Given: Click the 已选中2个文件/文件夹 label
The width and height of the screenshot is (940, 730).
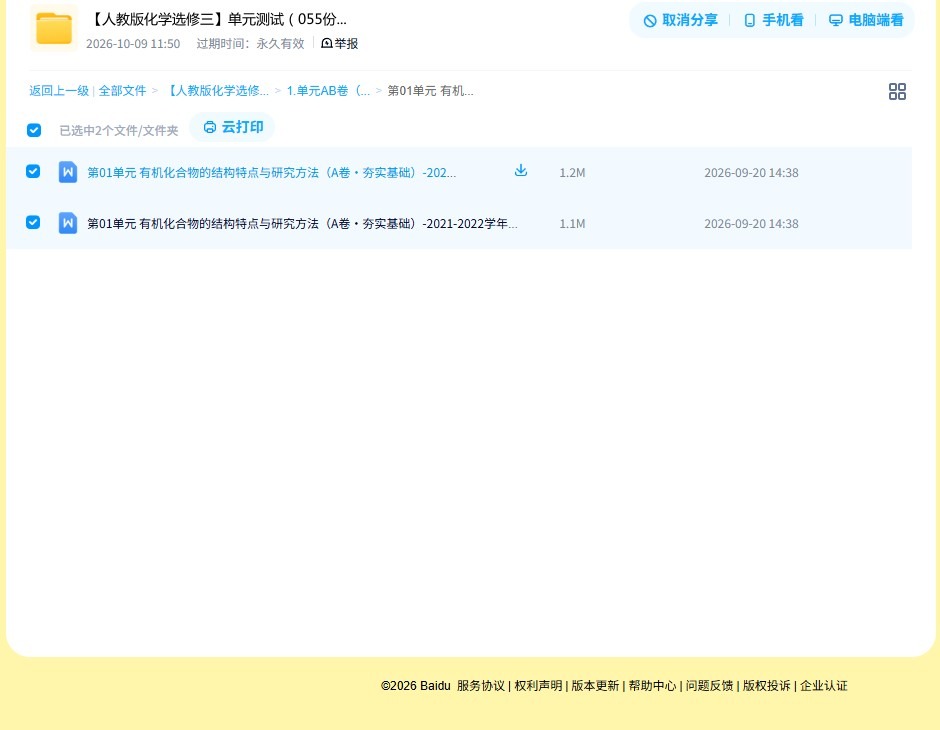Looking at the screenshot, I should click(x=119, y=131).
